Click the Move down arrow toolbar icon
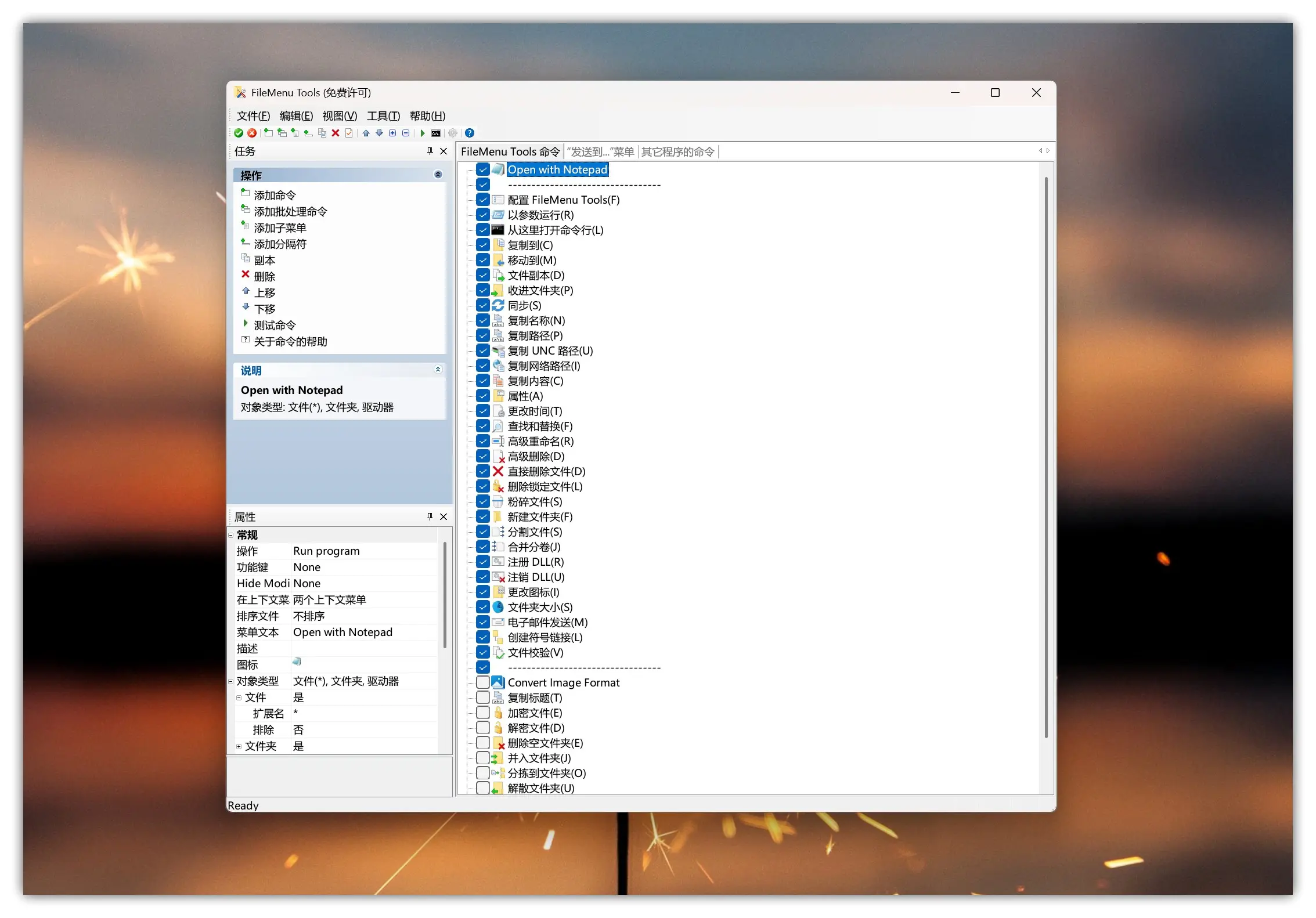 pyautogui.click(x=380, y=133)
